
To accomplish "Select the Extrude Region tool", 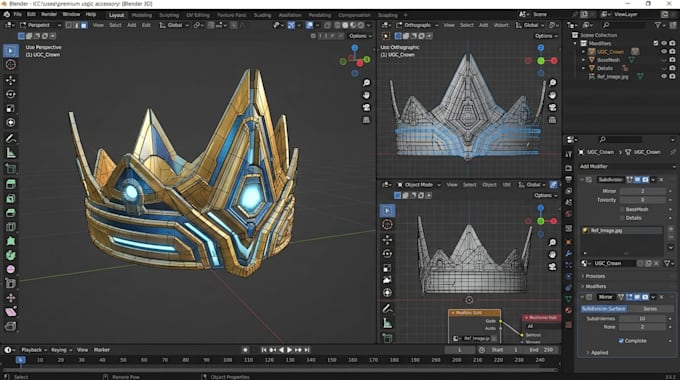I will pyautogui.click(x=10, y=184).
